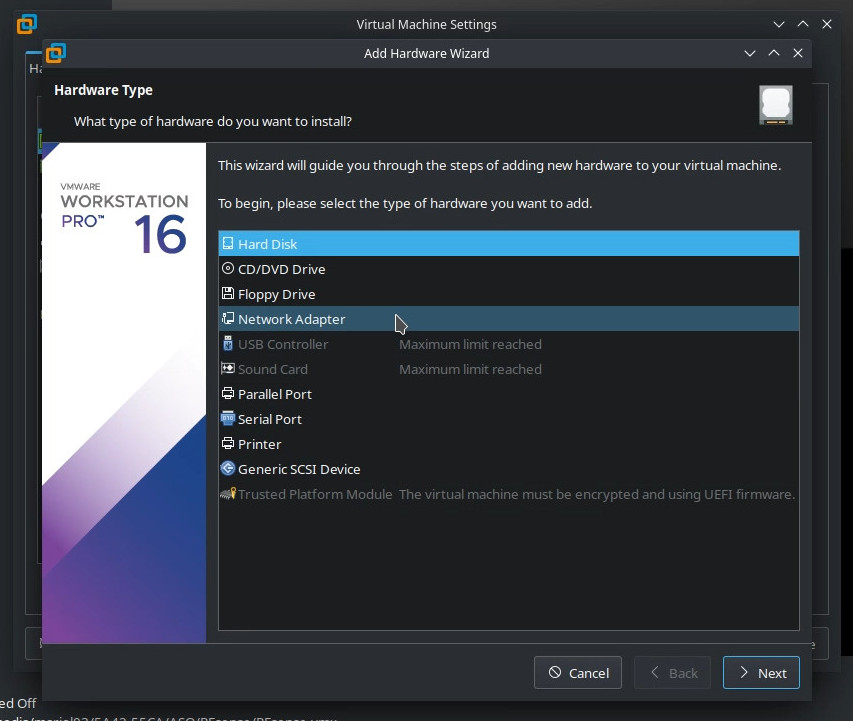
Task: Click the Generic SCSI Device icon
Action: (228, 469)
